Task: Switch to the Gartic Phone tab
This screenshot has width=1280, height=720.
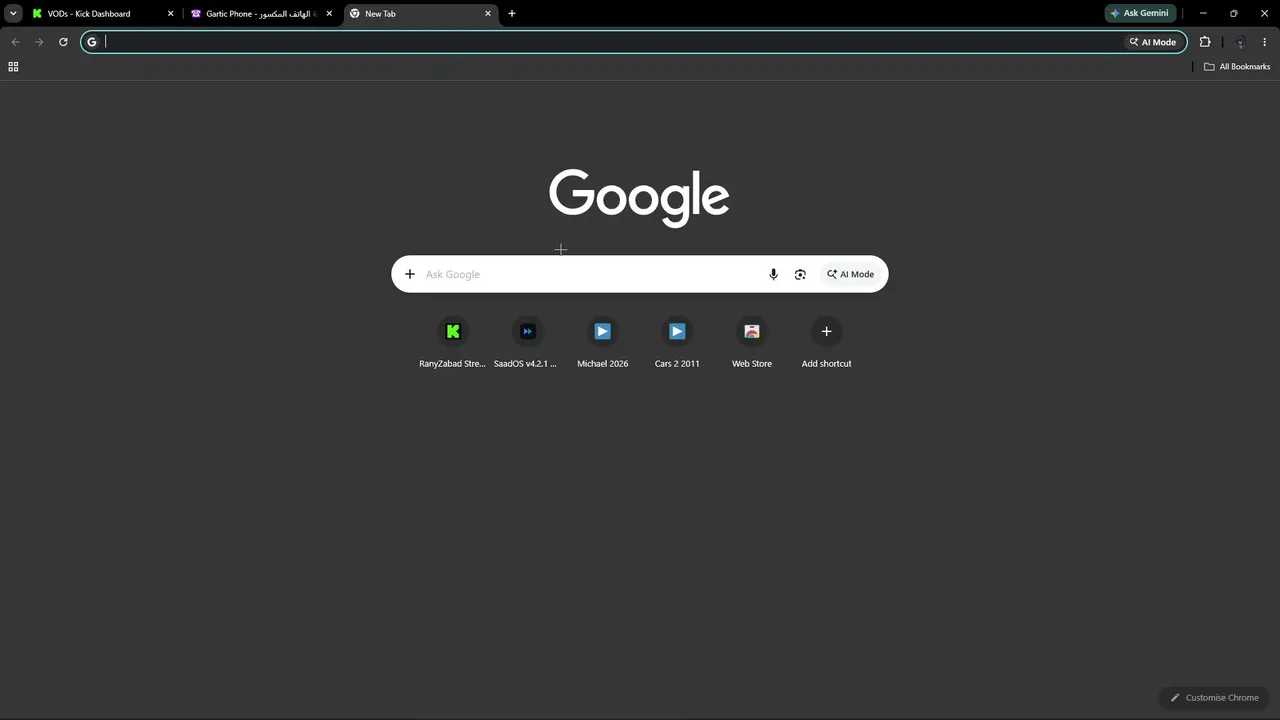Action: coord(262,14)
